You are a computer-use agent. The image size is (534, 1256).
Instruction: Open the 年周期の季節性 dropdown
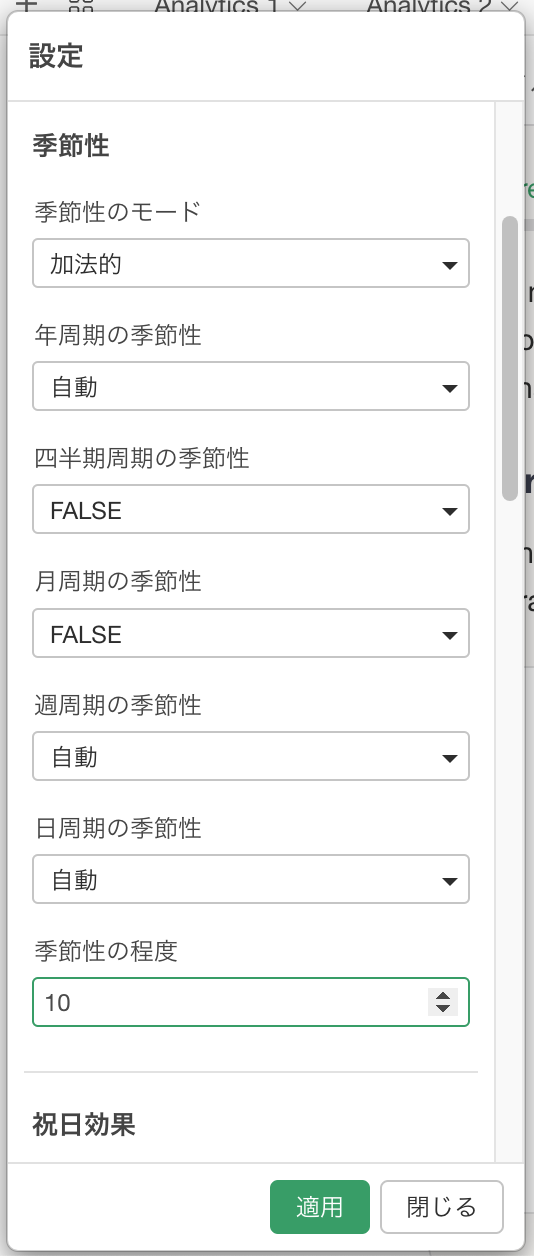pos(251,386)
